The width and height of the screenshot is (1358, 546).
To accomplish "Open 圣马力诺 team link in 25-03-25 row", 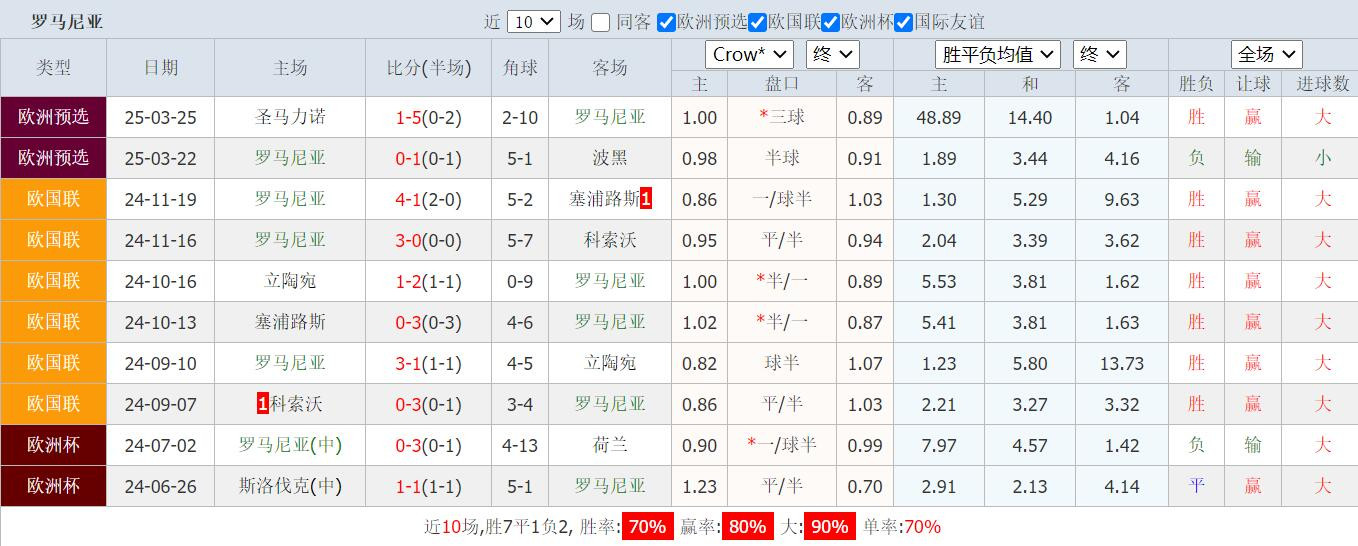I will coord(290,117).
